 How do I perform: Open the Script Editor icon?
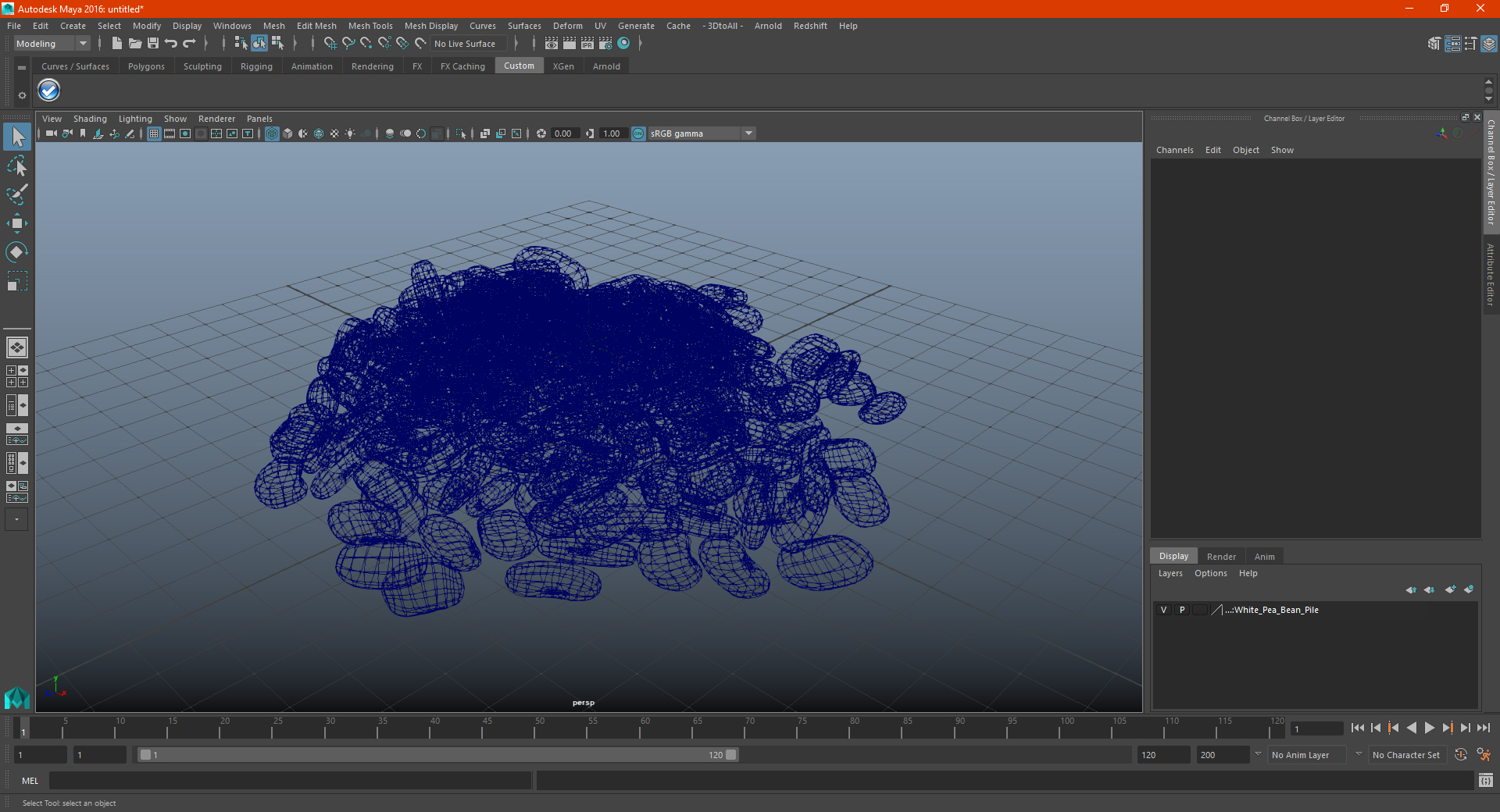tap(1486, 780)
